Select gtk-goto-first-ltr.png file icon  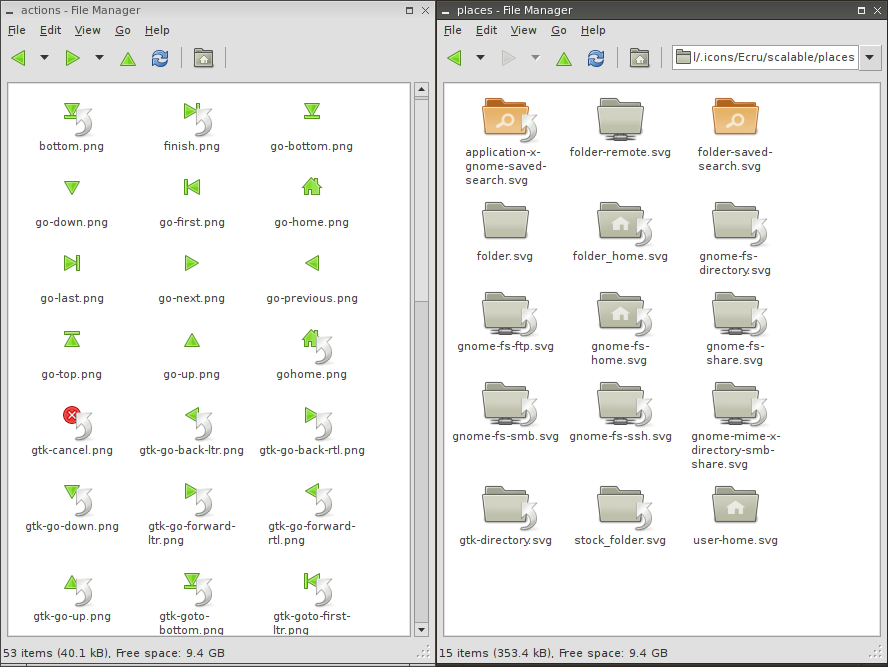[318, 590]
